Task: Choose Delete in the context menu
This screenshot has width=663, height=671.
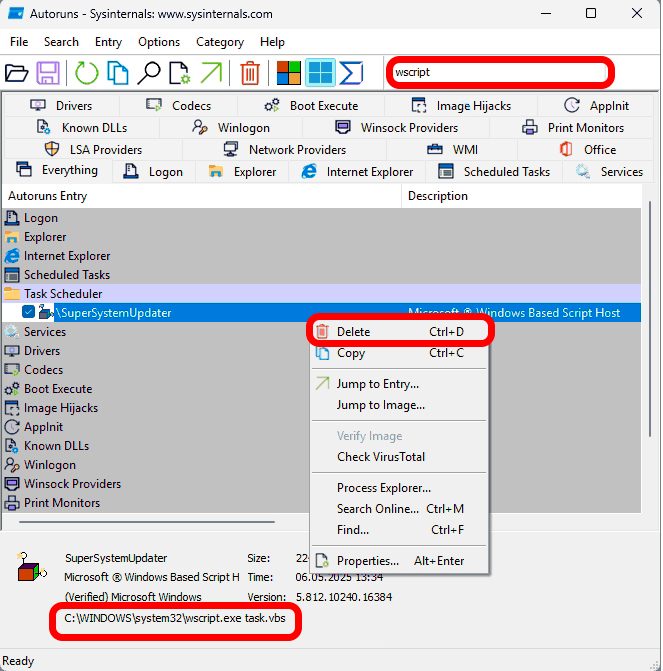Action: (x=400, y=332)
